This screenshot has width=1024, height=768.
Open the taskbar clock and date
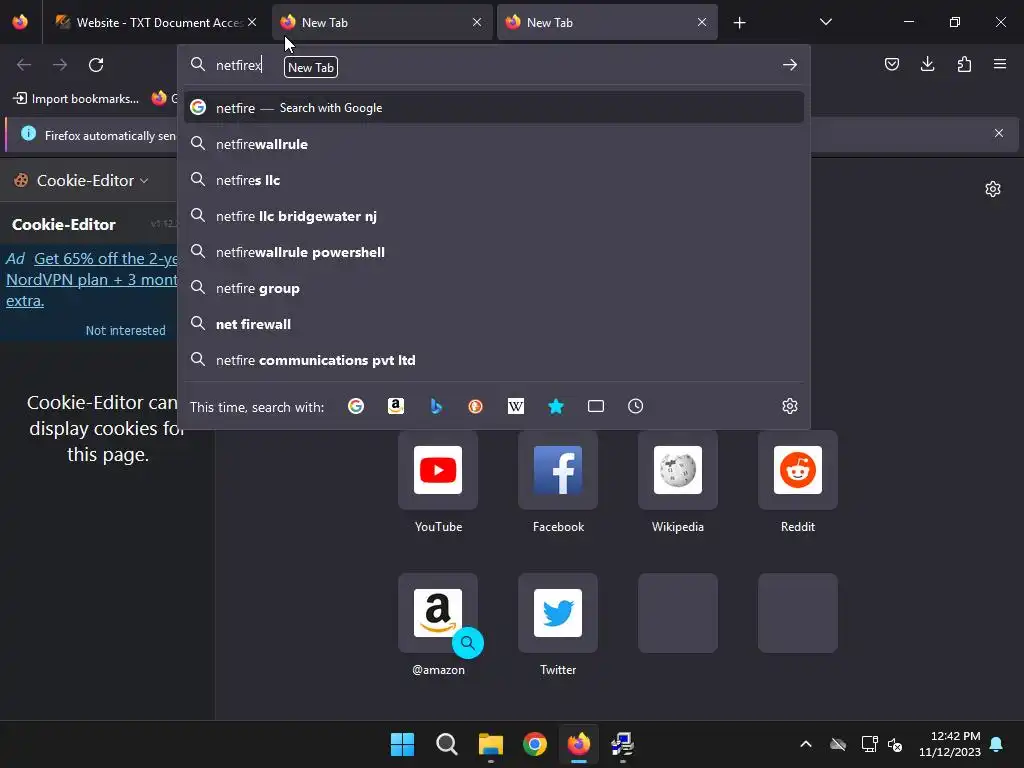[x=949, y=744]
